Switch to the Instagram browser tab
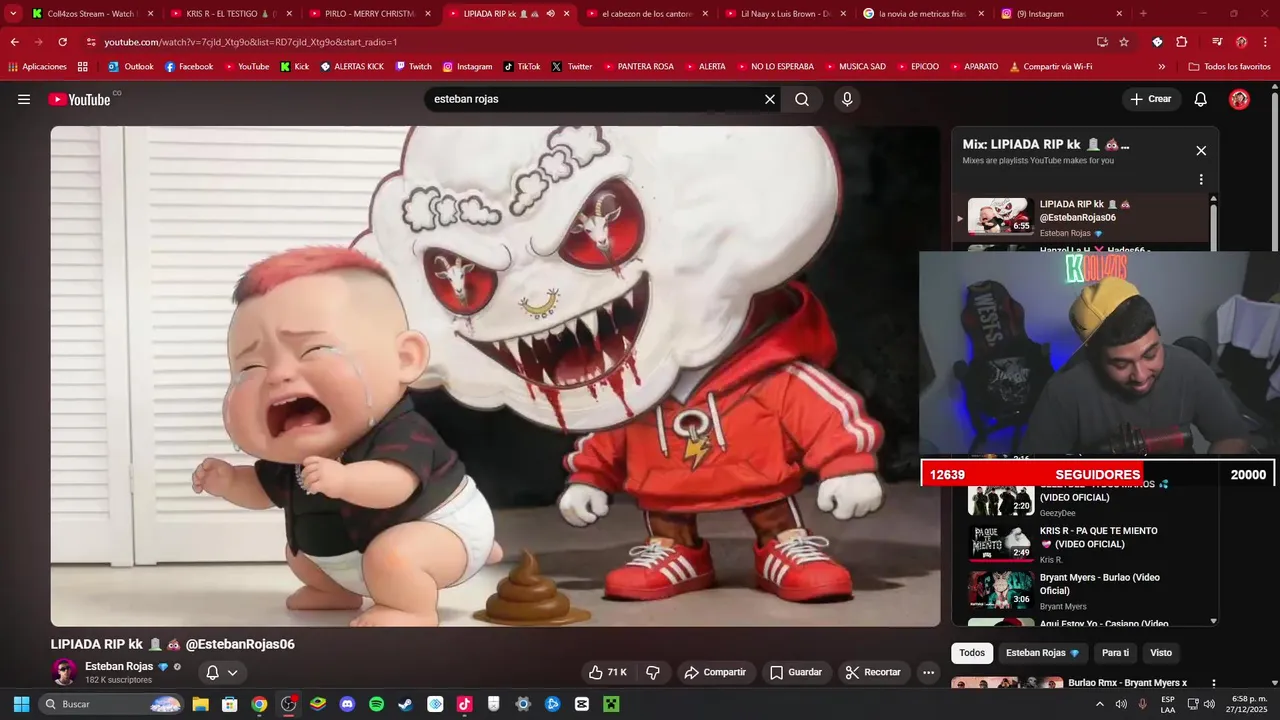The height and width of the screenshot is (720, 1280). (1061, 14)
